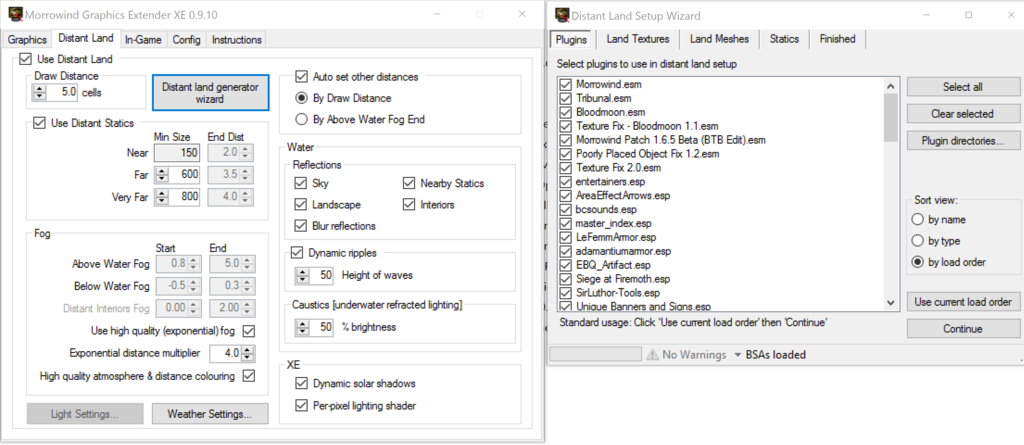
Task: Disable Dynamic ripples checkbox
Action: [297, 252]
